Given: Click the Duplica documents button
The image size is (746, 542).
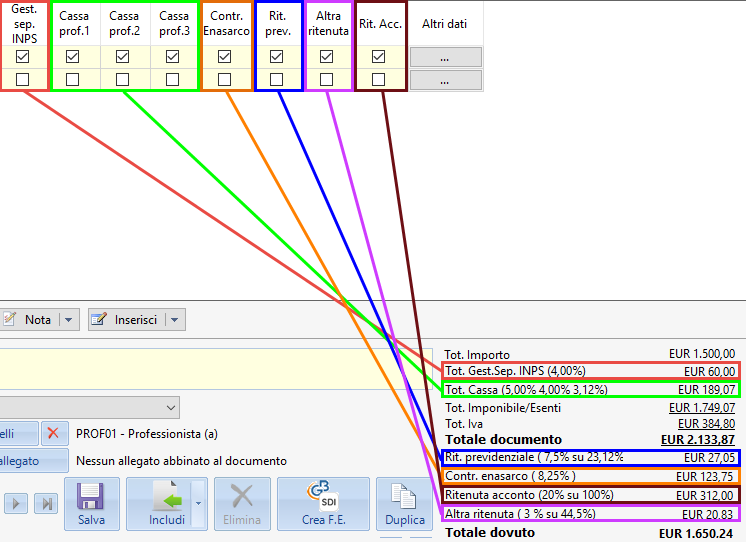Looking at the screenshot, I should tap(404, 504).
